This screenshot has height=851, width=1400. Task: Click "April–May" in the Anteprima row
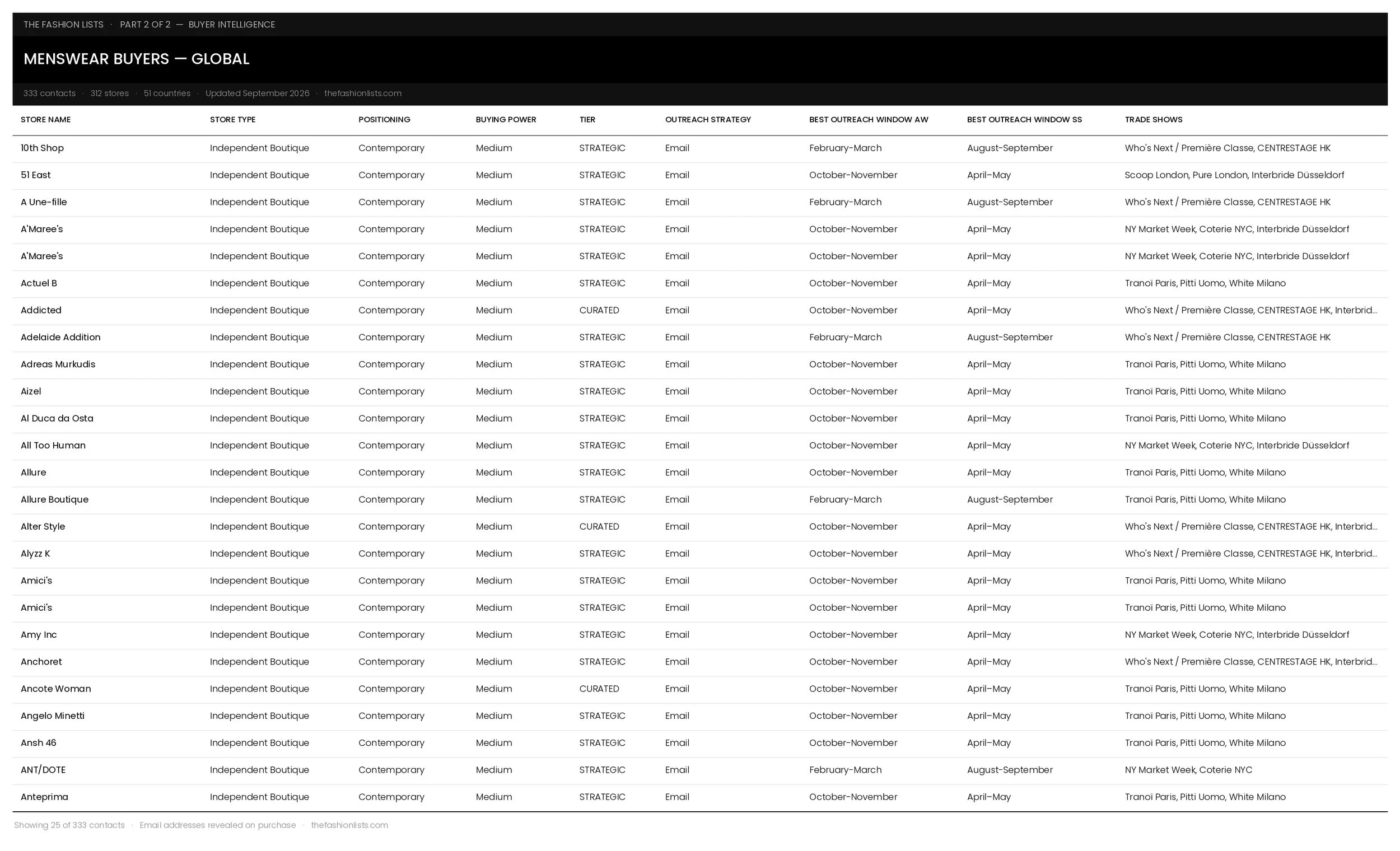coord(988,797)
